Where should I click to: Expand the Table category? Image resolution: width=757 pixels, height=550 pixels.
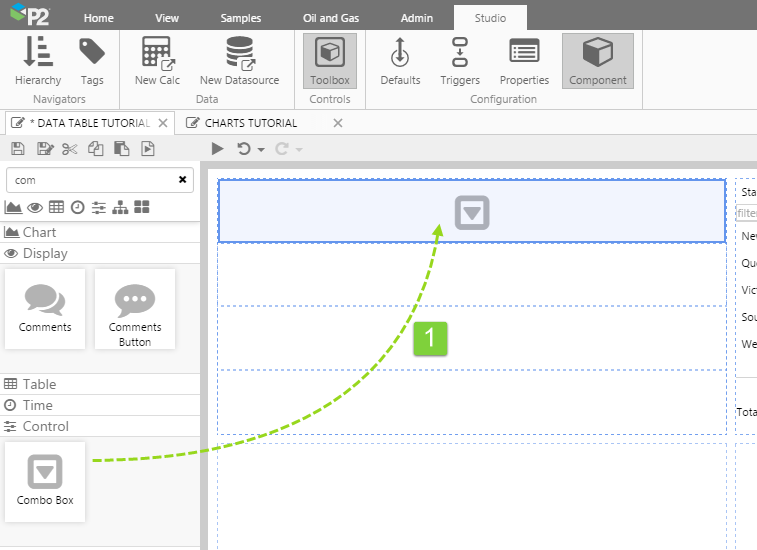[x=40, y=384]
